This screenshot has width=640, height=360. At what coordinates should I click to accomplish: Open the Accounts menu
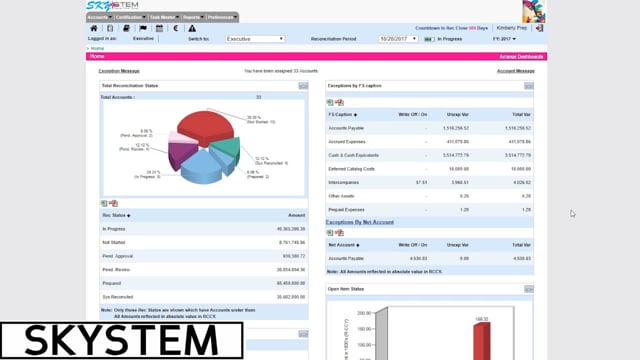pyautogui.click(x=99, y=17)
